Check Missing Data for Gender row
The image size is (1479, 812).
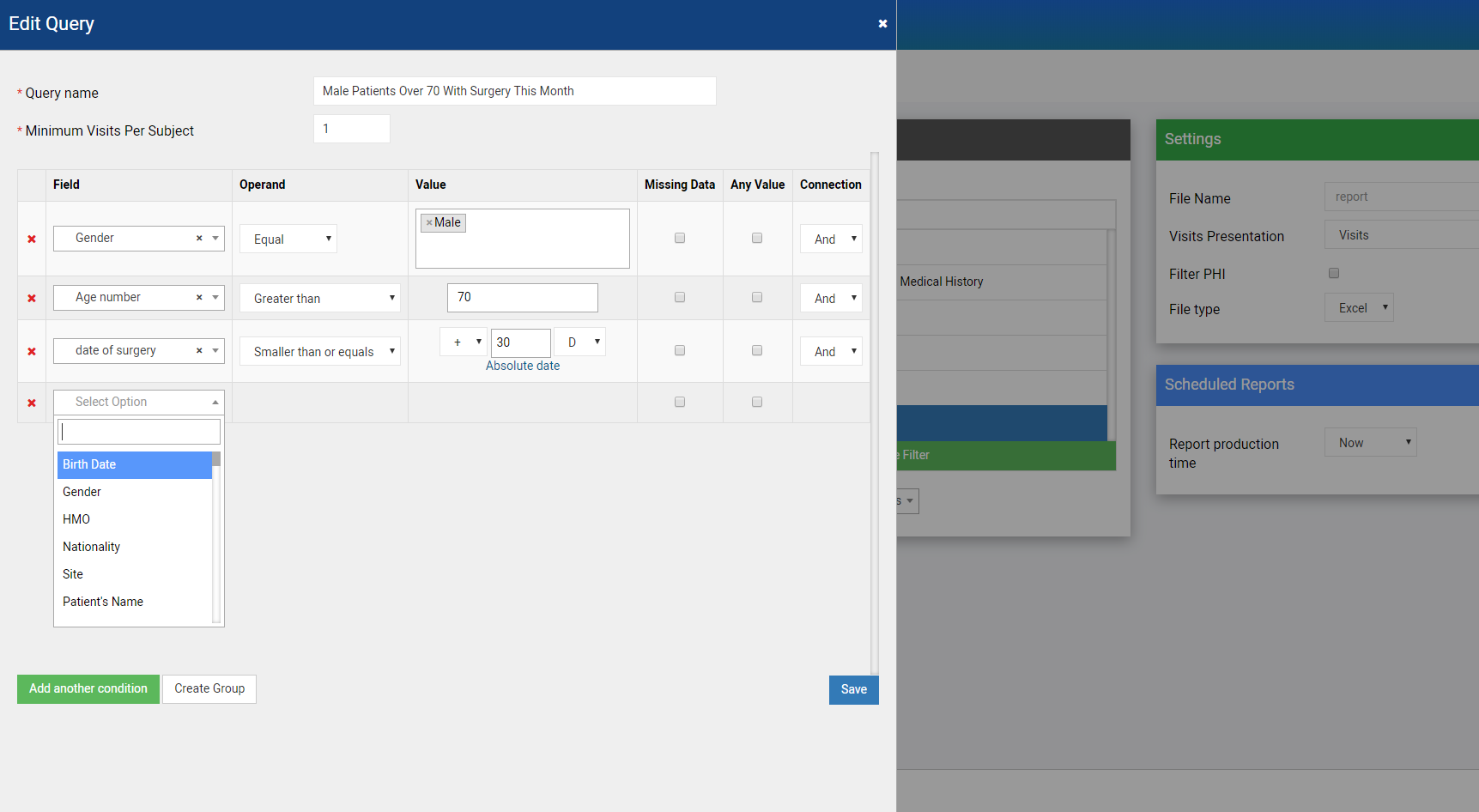[680, 239]
